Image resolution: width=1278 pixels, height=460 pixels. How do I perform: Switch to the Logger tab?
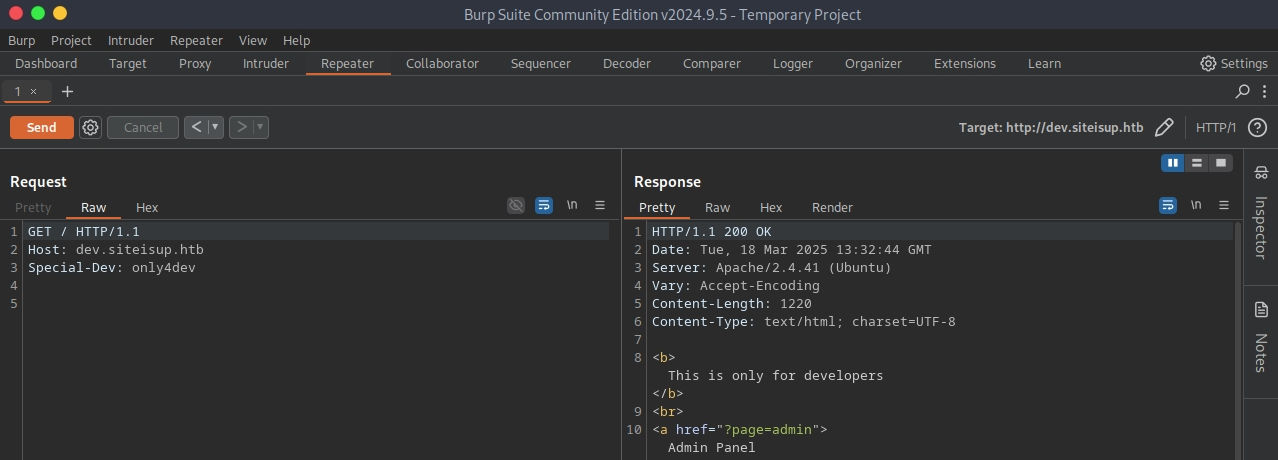coord(793,63)
